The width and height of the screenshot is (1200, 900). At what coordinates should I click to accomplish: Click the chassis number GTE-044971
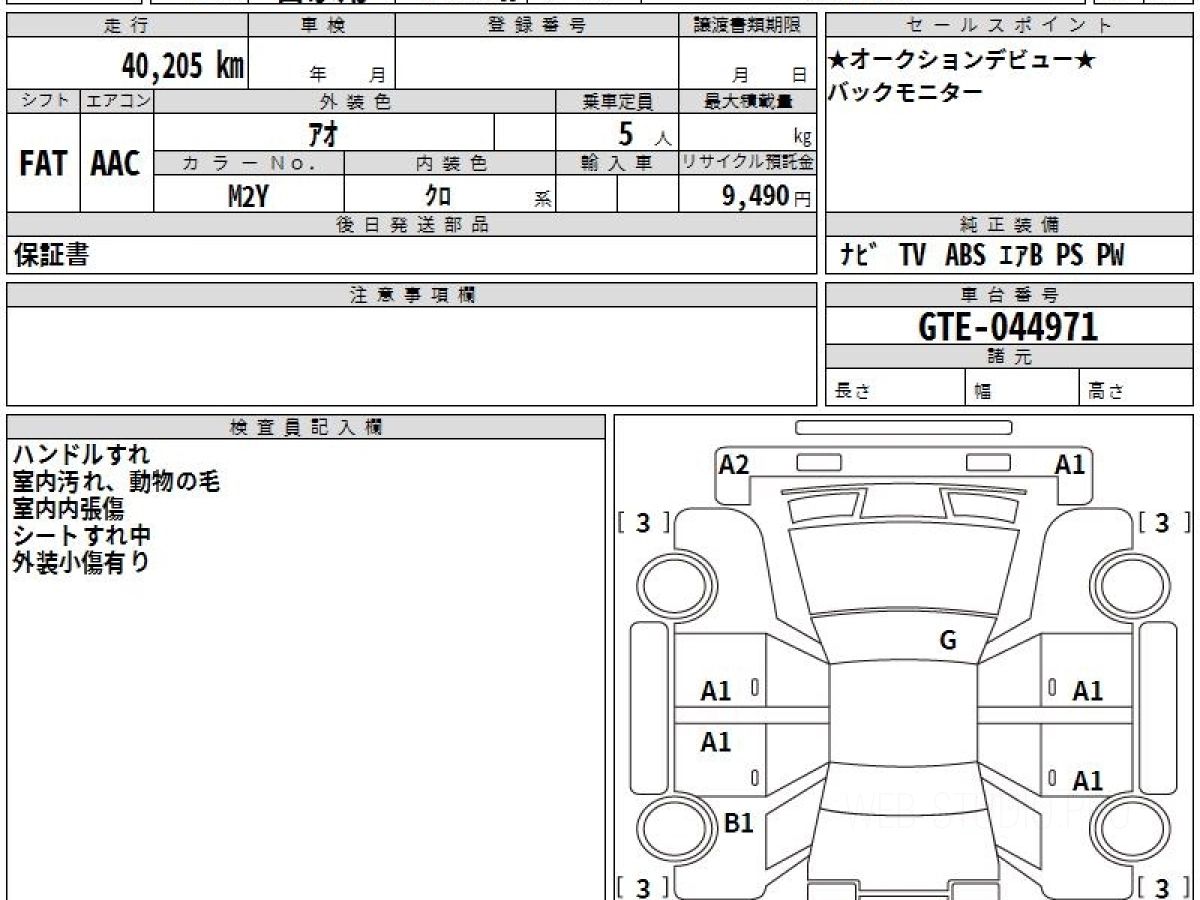(x=1008, y=326)
